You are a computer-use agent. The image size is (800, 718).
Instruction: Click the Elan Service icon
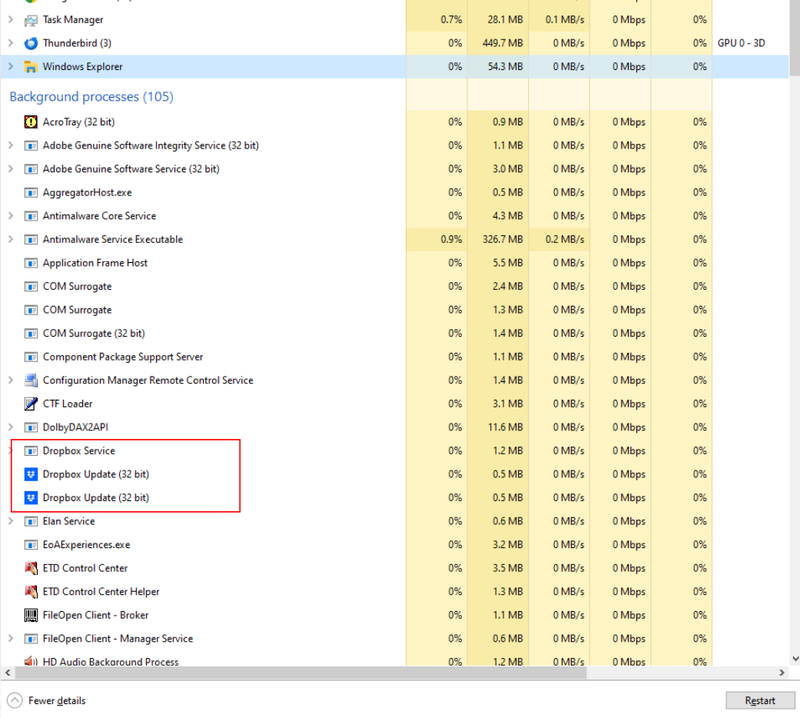pyautogui.click(x=31, y=521)
